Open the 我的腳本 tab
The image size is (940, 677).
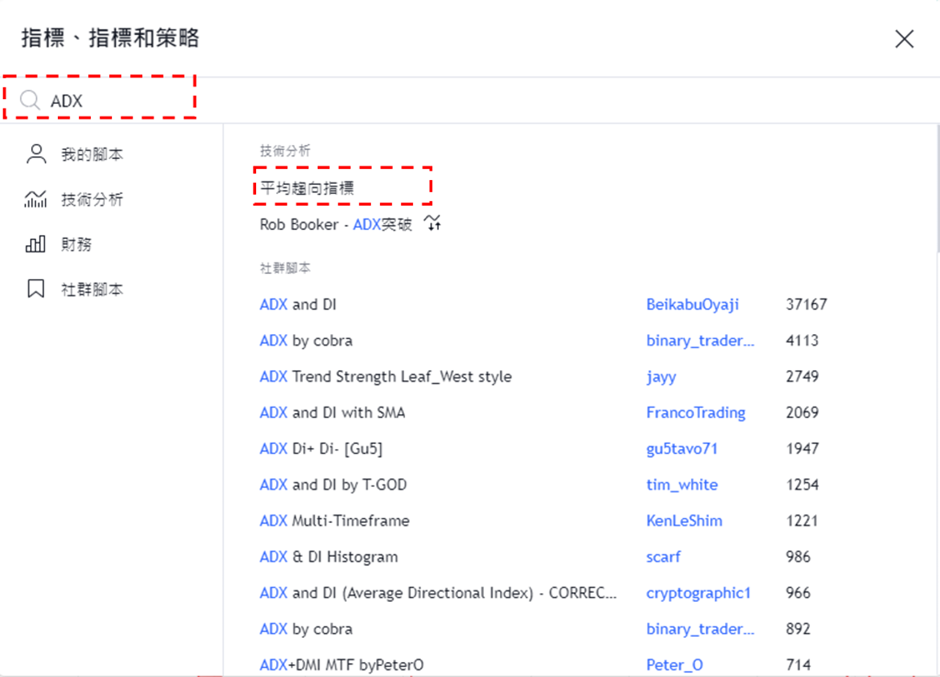tap(92, 155)
